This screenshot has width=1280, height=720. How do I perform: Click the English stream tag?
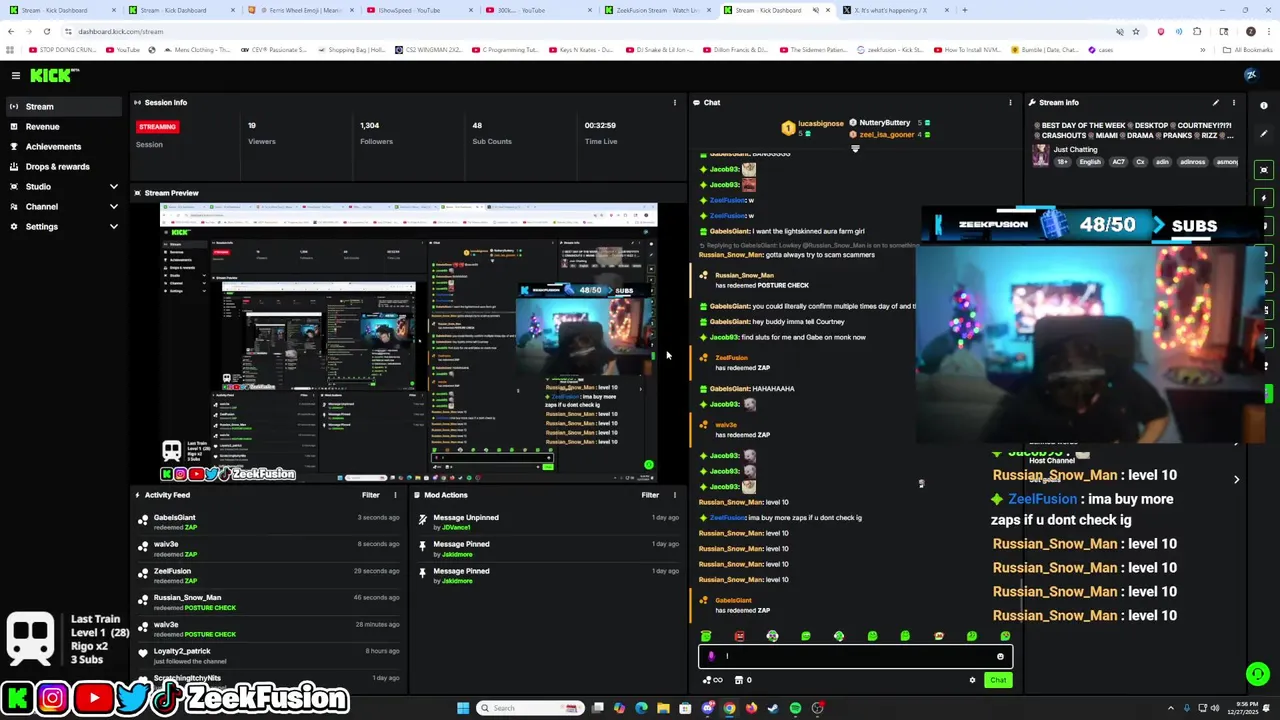point(1090,162)
